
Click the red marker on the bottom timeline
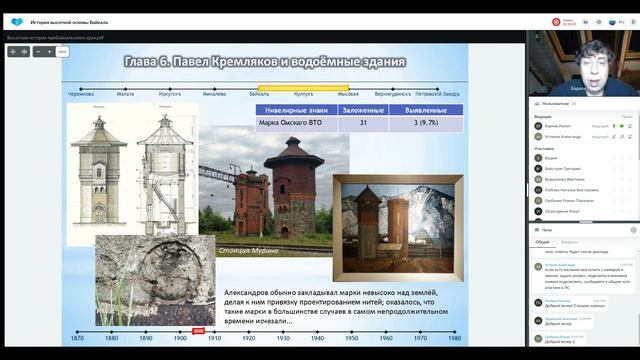(x=198, y=331)
